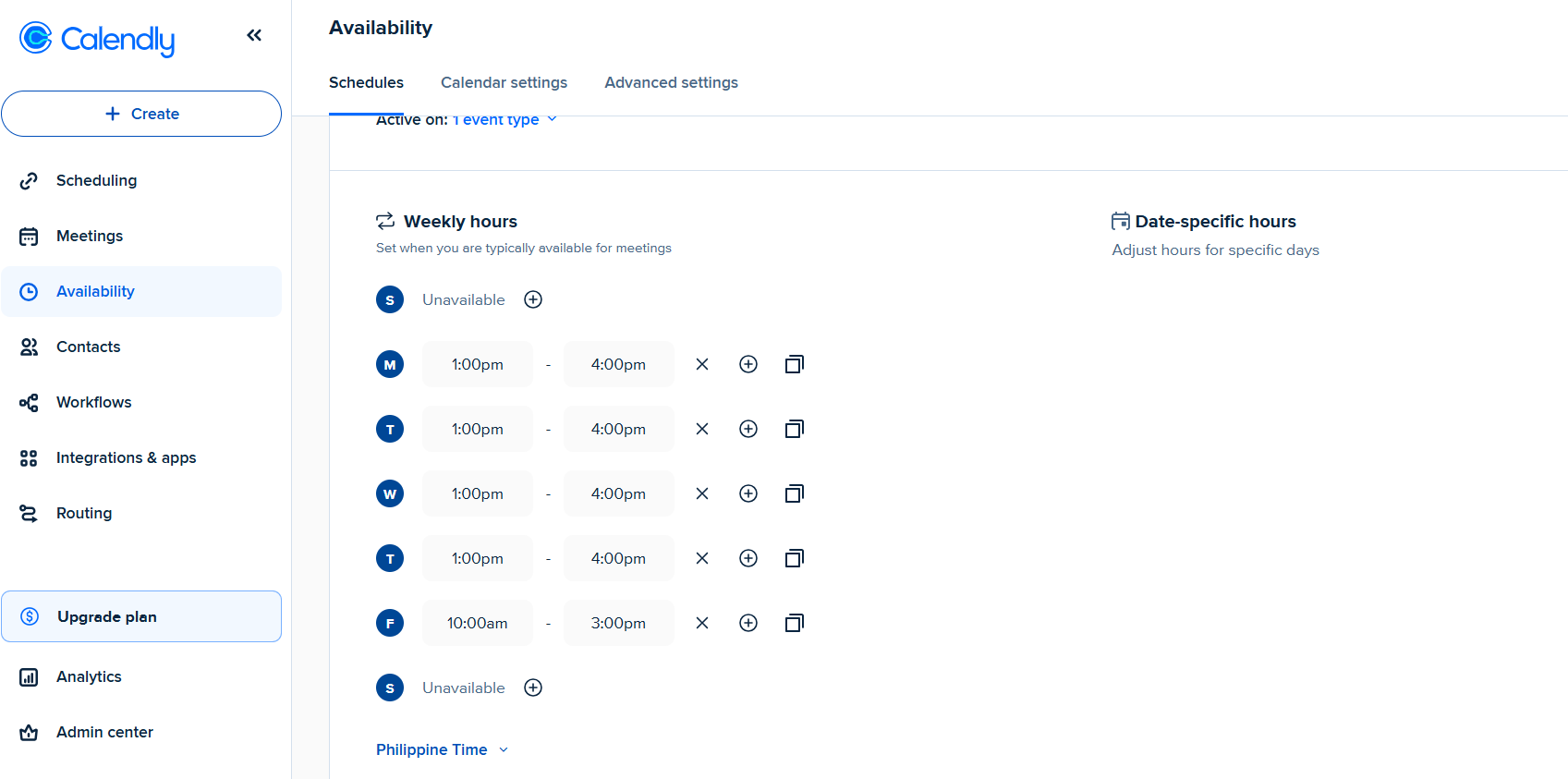
Task: Toggle Monday day circle
Action: pos(390,364)
